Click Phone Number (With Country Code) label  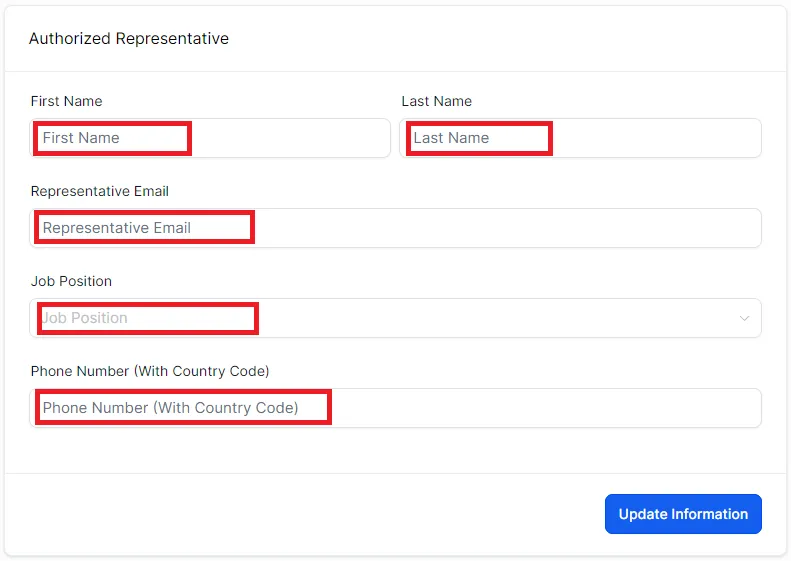(150, 371)
